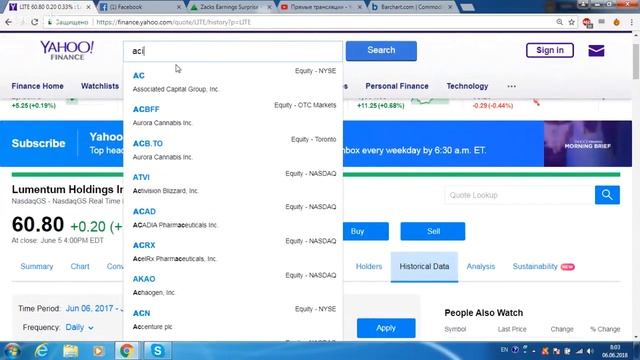The height and width of the screenshot is (360, 640).
Task: Expand the more navigation ellipsis
Action: click(511, 86)
